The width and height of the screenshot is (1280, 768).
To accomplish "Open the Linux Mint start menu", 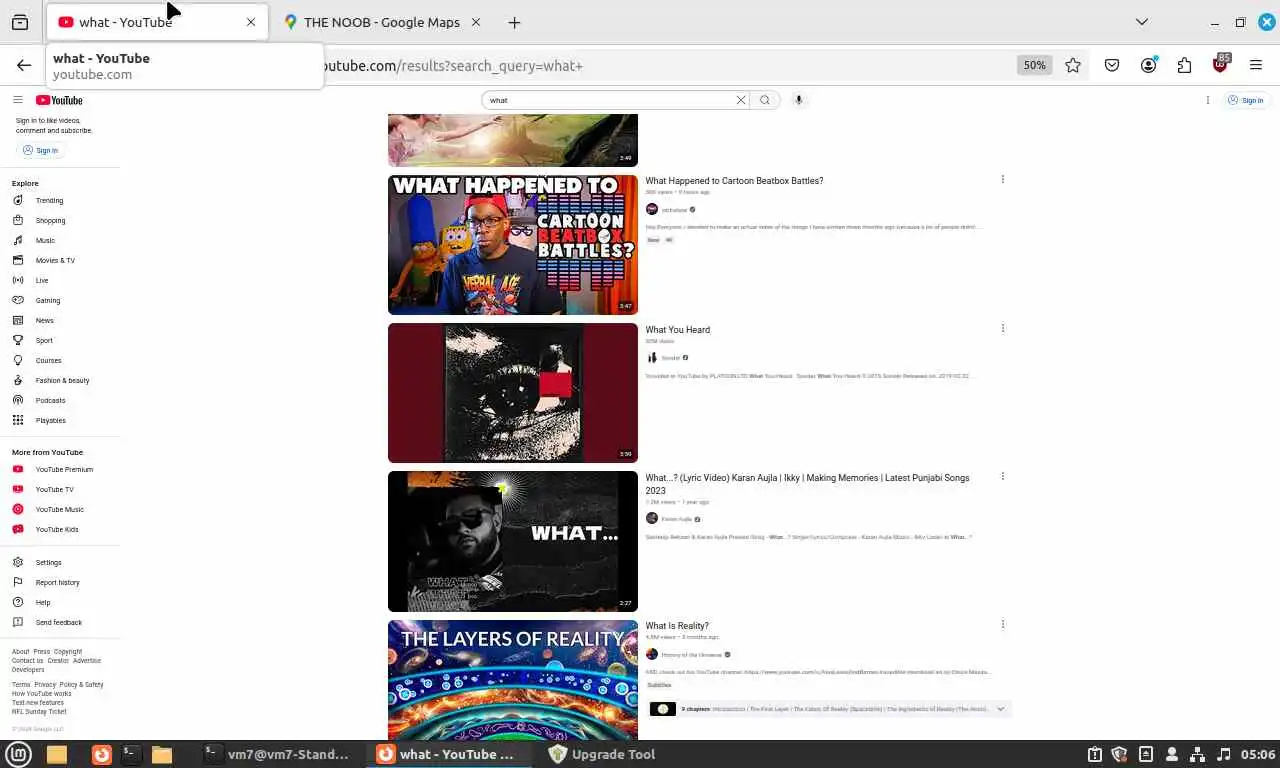I will pos(19,754).
